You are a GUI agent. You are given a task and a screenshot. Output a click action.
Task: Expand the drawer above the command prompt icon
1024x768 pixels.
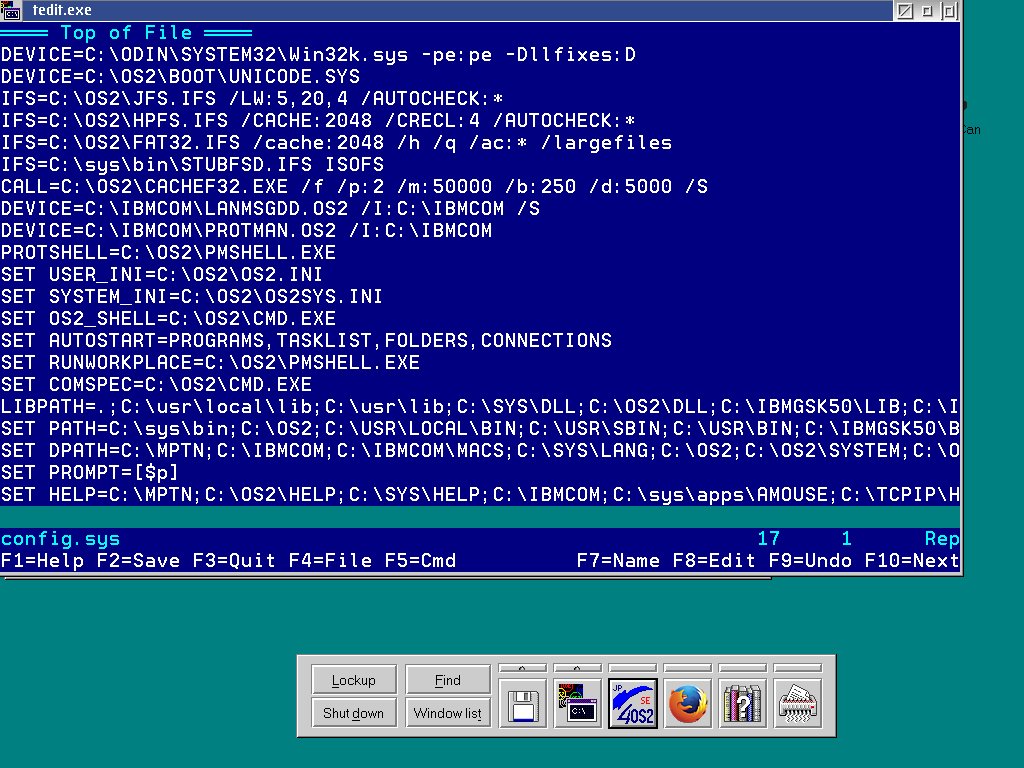pyautogui.click(x=578, y=667)
